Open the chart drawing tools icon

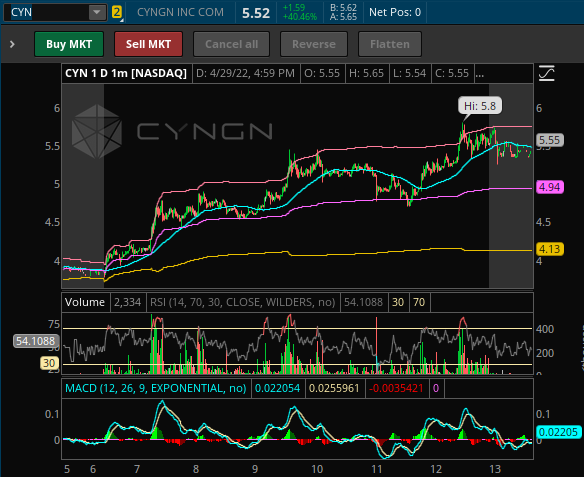point(547,73)
